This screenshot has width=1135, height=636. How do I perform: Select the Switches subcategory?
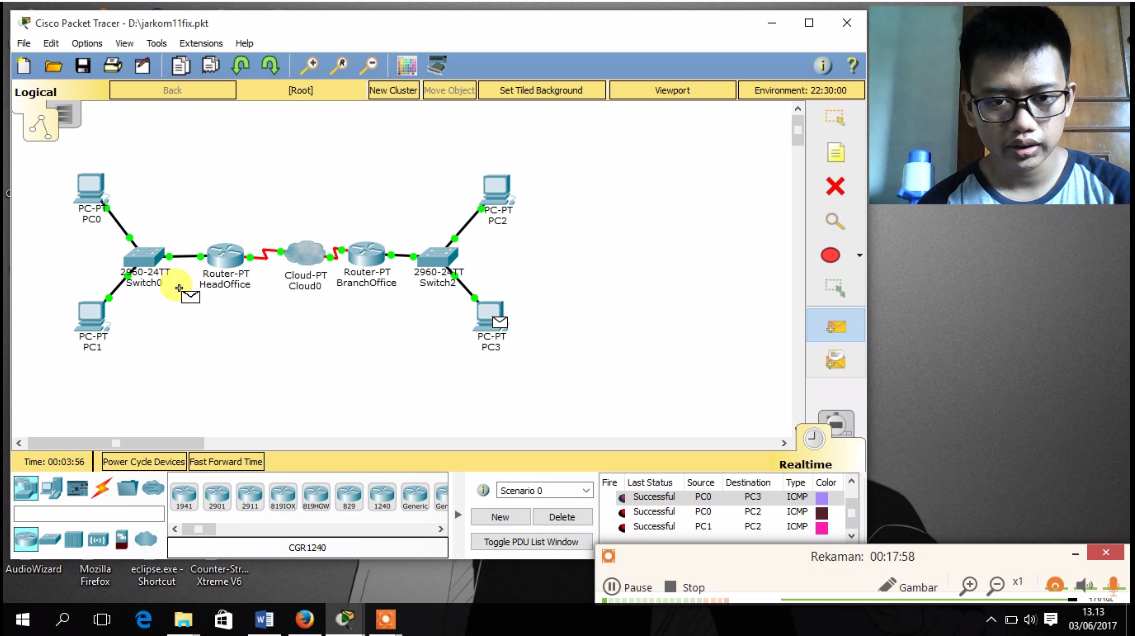point(50,539)
